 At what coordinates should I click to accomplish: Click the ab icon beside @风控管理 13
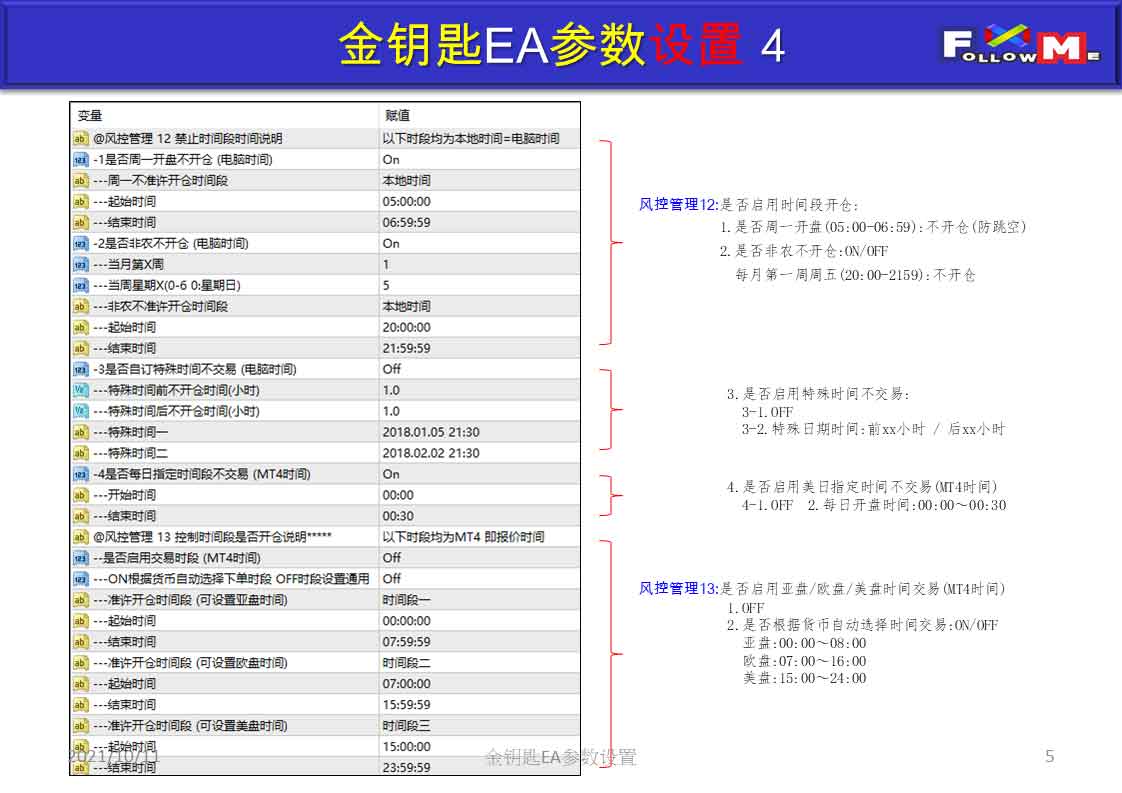[80, 537]
